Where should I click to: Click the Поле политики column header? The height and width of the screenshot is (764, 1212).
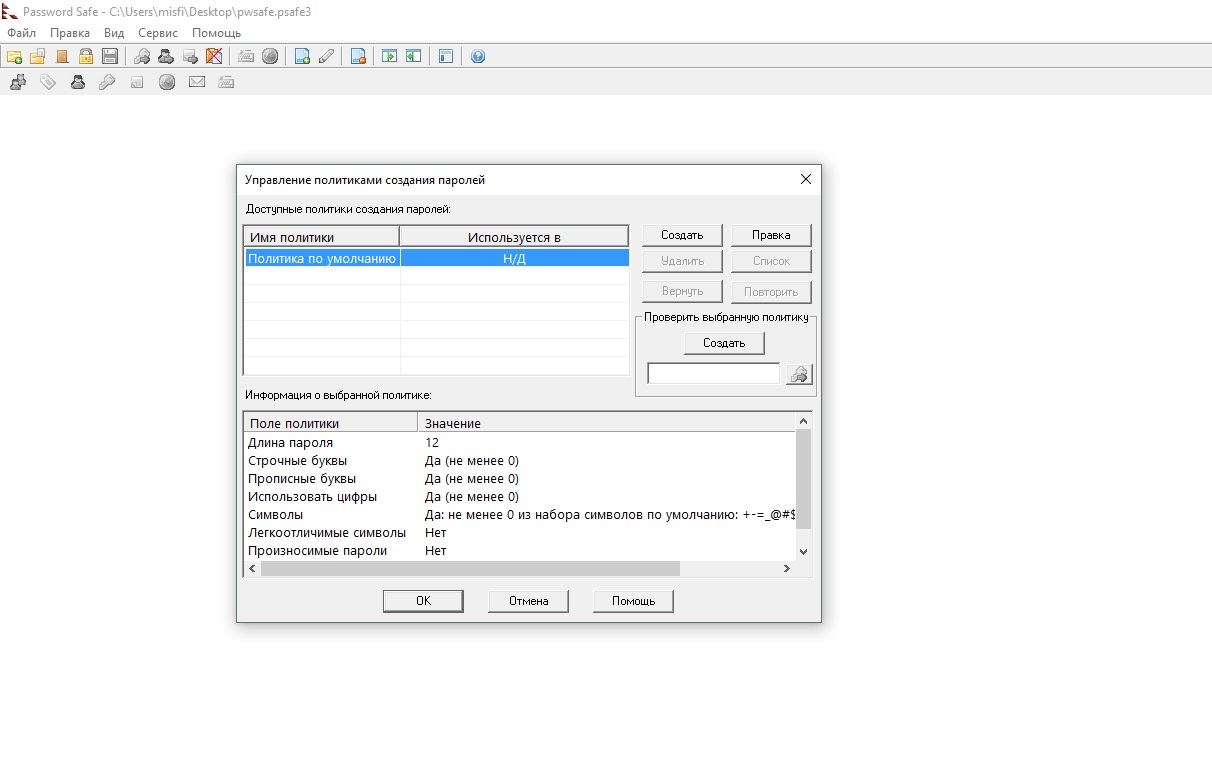(x=331, y=423)
